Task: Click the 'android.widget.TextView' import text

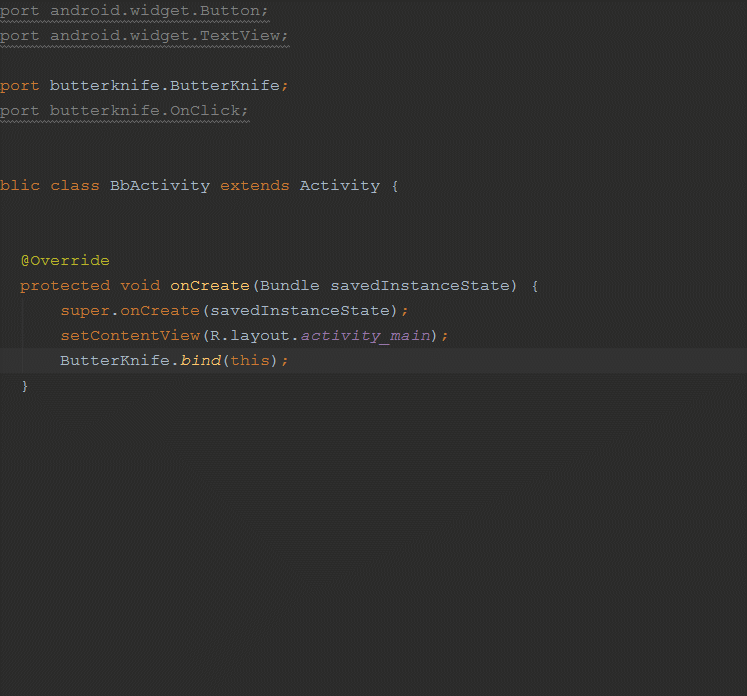Action: (x=165, y=36)
